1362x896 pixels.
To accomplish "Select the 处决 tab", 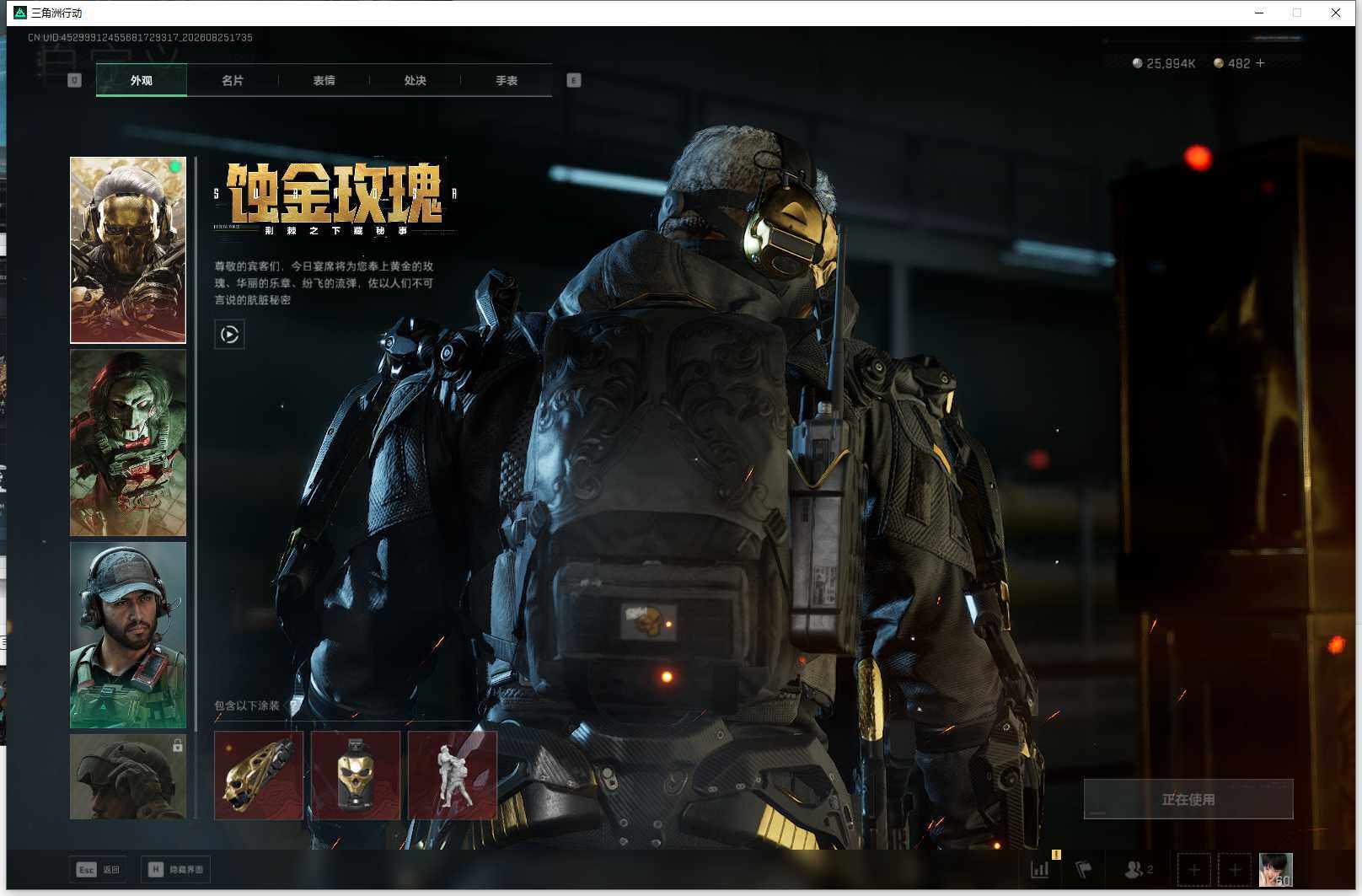I will [x=415, y=80].
